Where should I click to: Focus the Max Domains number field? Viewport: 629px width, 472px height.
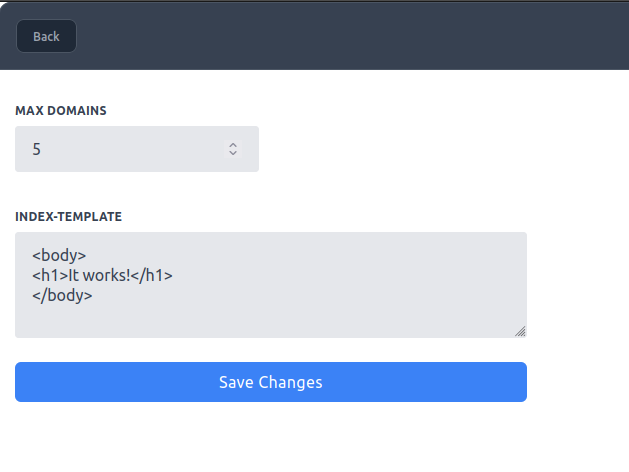tap(120, 149)
